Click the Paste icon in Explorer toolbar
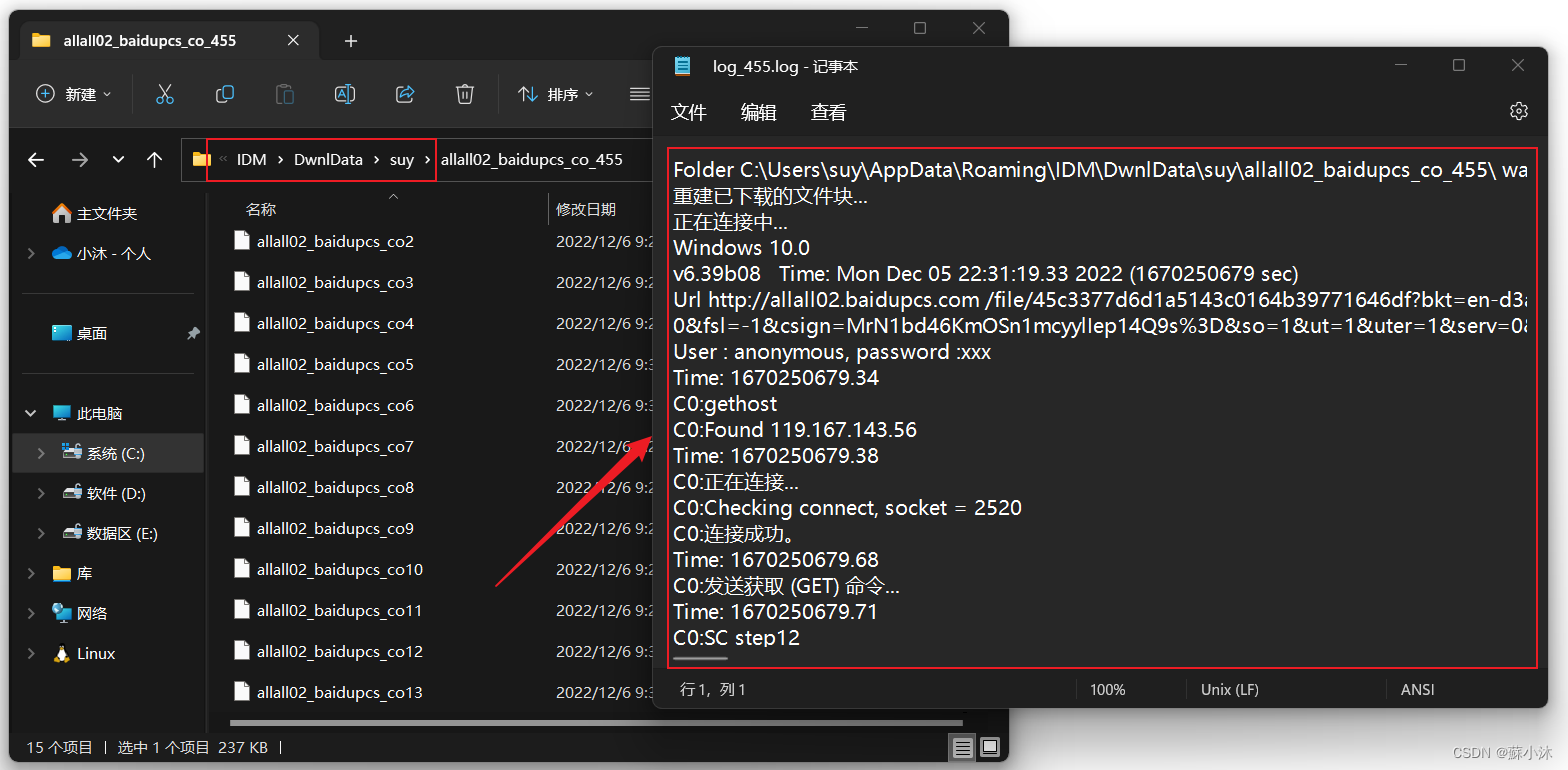The image size is (1568, 770). click(x=285, y=94)
